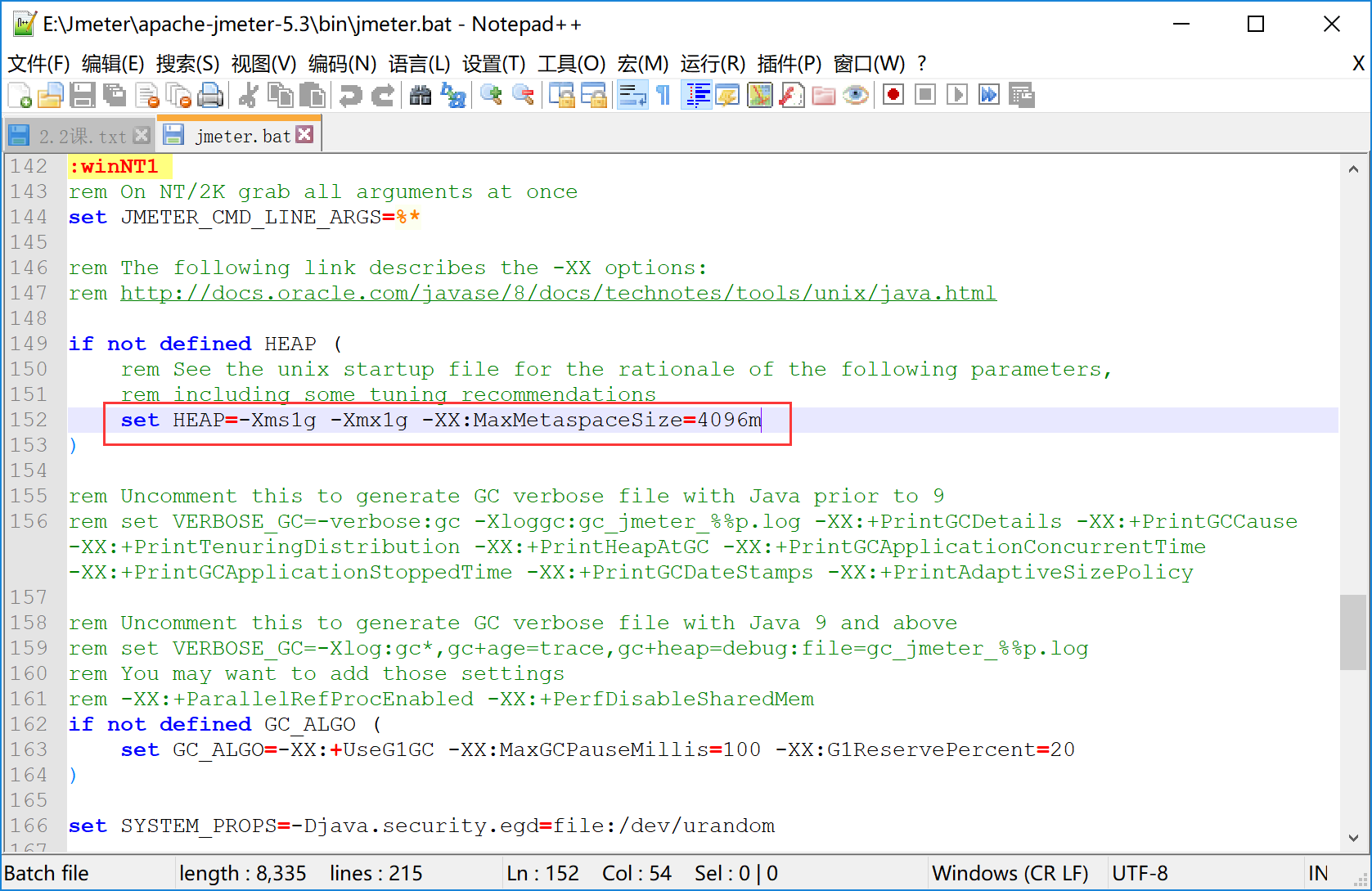The height and width of the screenshot is (891, 1372).
Task: Save the current file with floppy icon
Action: click(x=83, y=95)
